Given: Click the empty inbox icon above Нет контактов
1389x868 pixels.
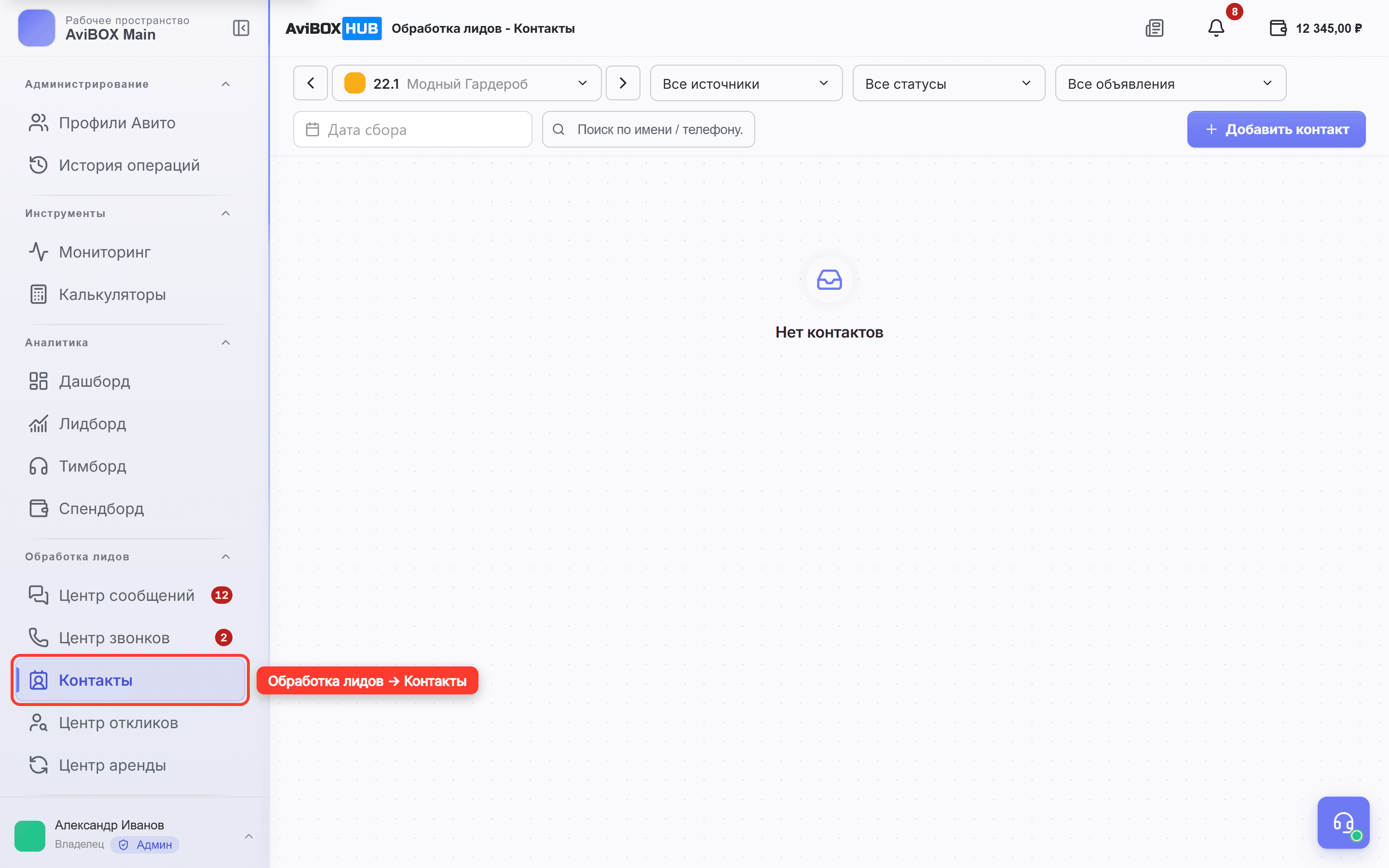Looking at the screenshot, I should (x=829, y=280).
